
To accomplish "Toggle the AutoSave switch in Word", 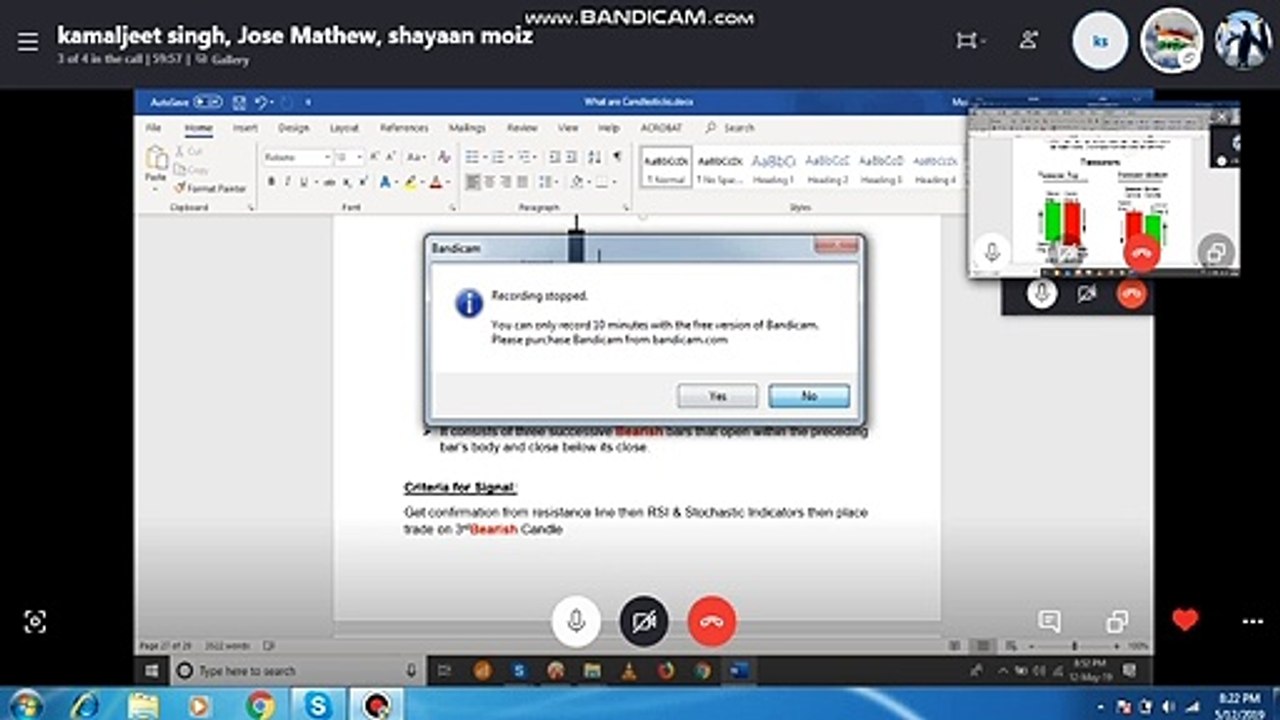I will [208, 102].
